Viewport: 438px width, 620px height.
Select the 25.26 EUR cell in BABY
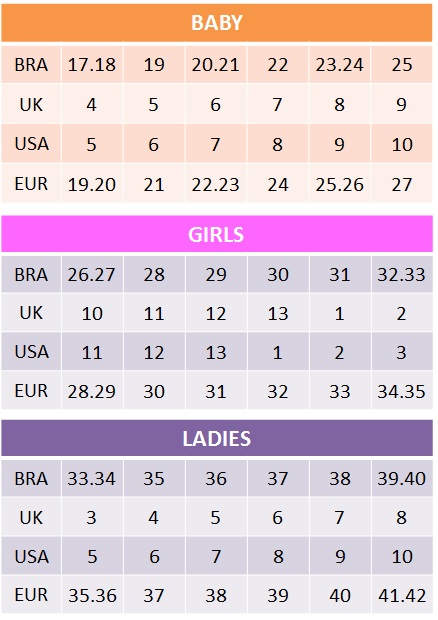click(x=340, y=184)
